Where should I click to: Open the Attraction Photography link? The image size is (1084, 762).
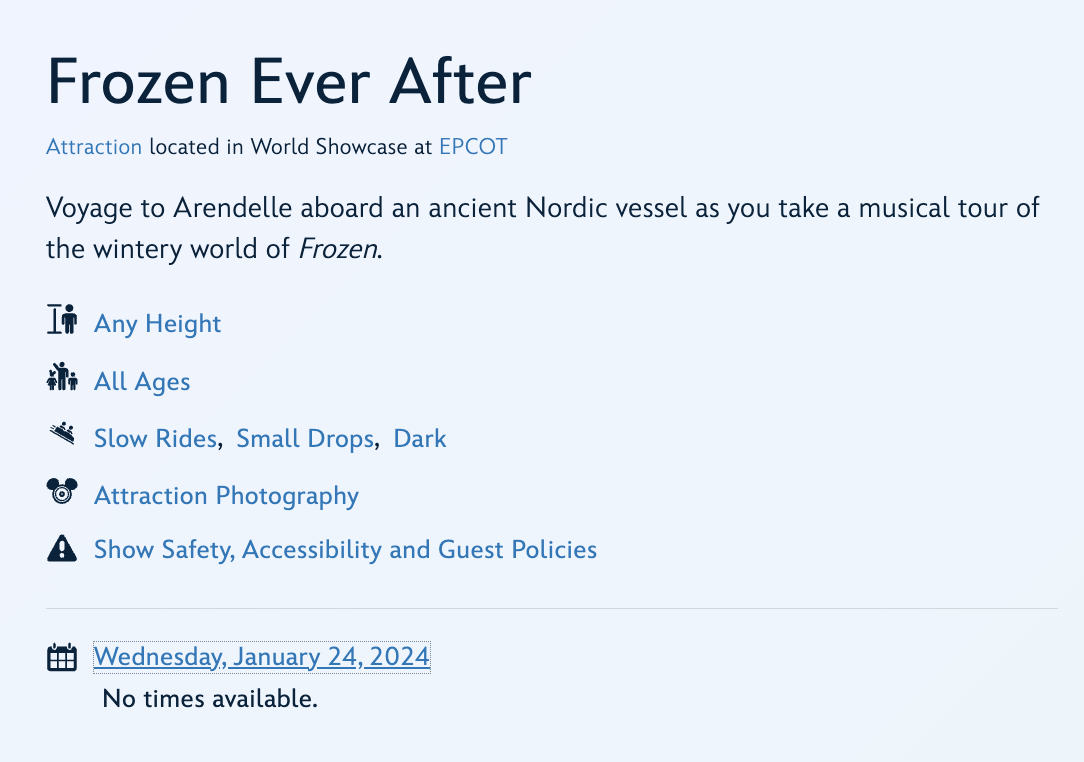226,496
